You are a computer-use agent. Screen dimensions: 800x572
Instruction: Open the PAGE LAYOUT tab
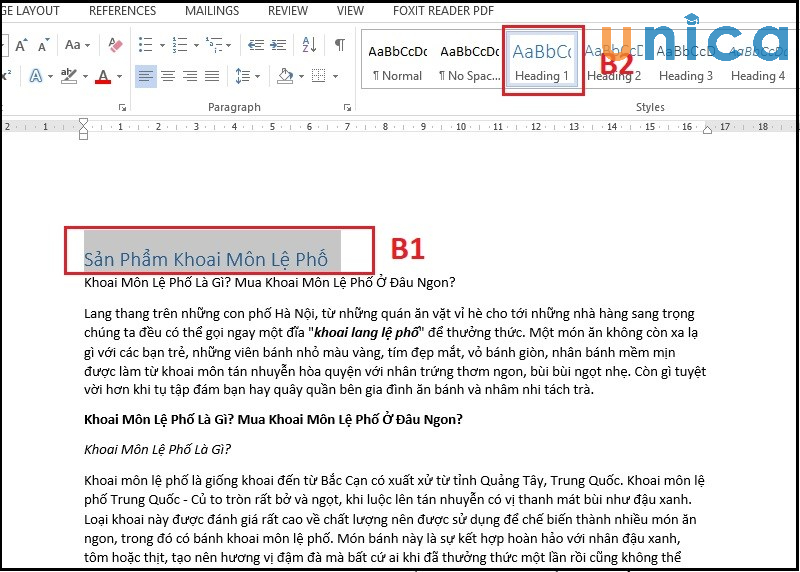30,11
